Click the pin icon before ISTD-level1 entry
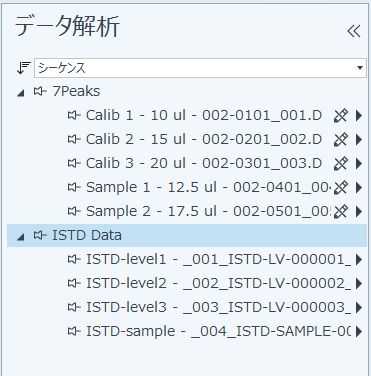This screenshot has width=371, height=376. tap(74, 259)
